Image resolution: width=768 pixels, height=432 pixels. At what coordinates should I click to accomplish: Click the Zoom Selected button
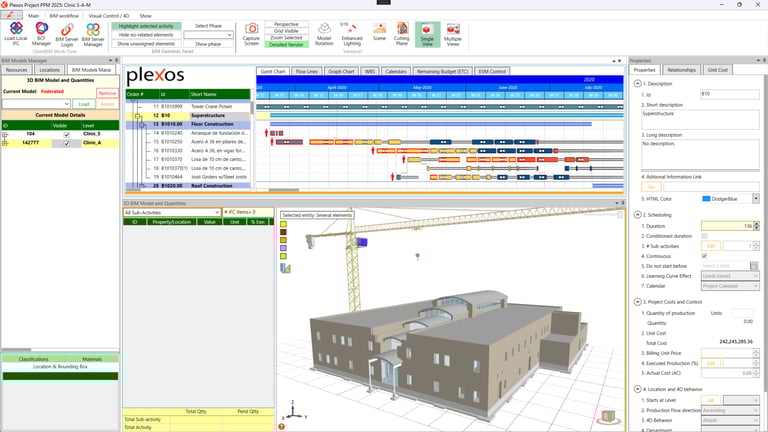tap(287, 38)
